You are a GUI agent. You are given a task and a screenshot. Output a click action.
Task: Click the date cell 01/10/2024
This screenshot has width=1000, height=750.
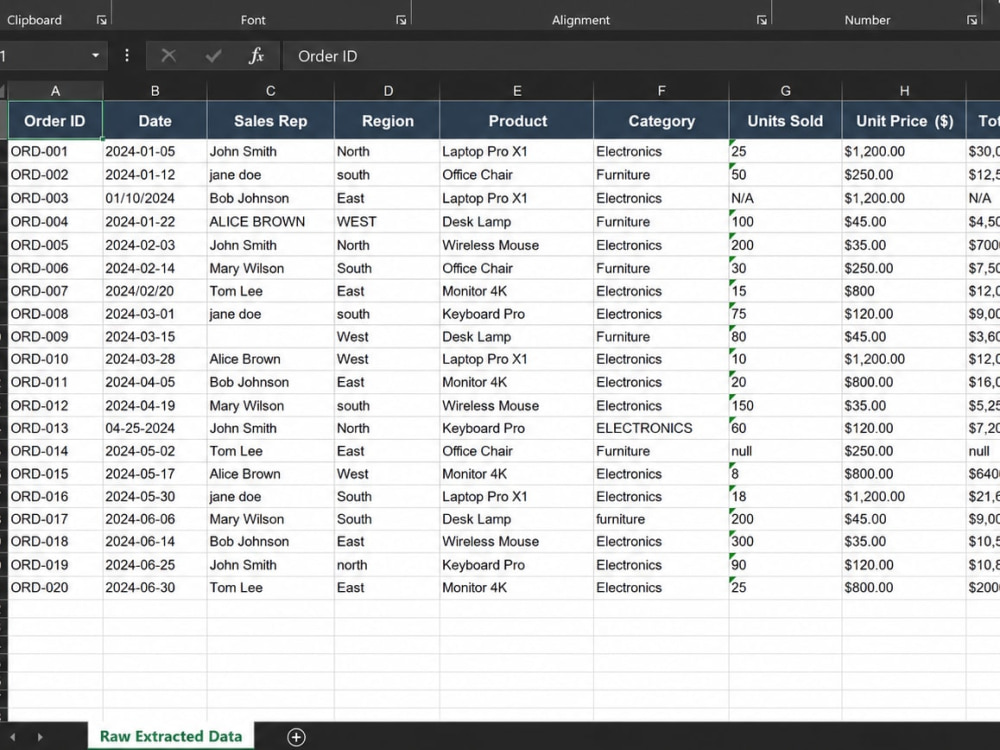coord(155,198)
